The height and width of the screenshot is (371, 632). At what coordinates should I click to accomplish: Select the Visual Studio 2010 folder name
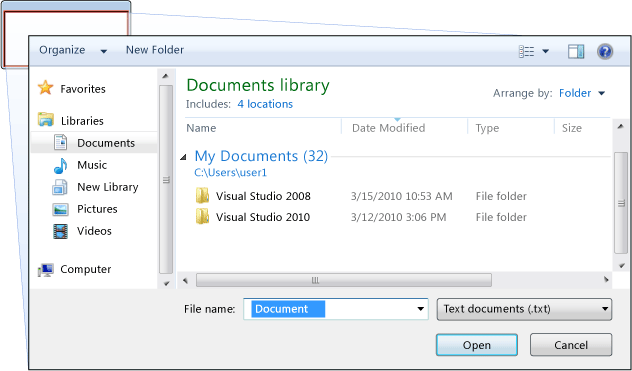click(x=263, y=217)
